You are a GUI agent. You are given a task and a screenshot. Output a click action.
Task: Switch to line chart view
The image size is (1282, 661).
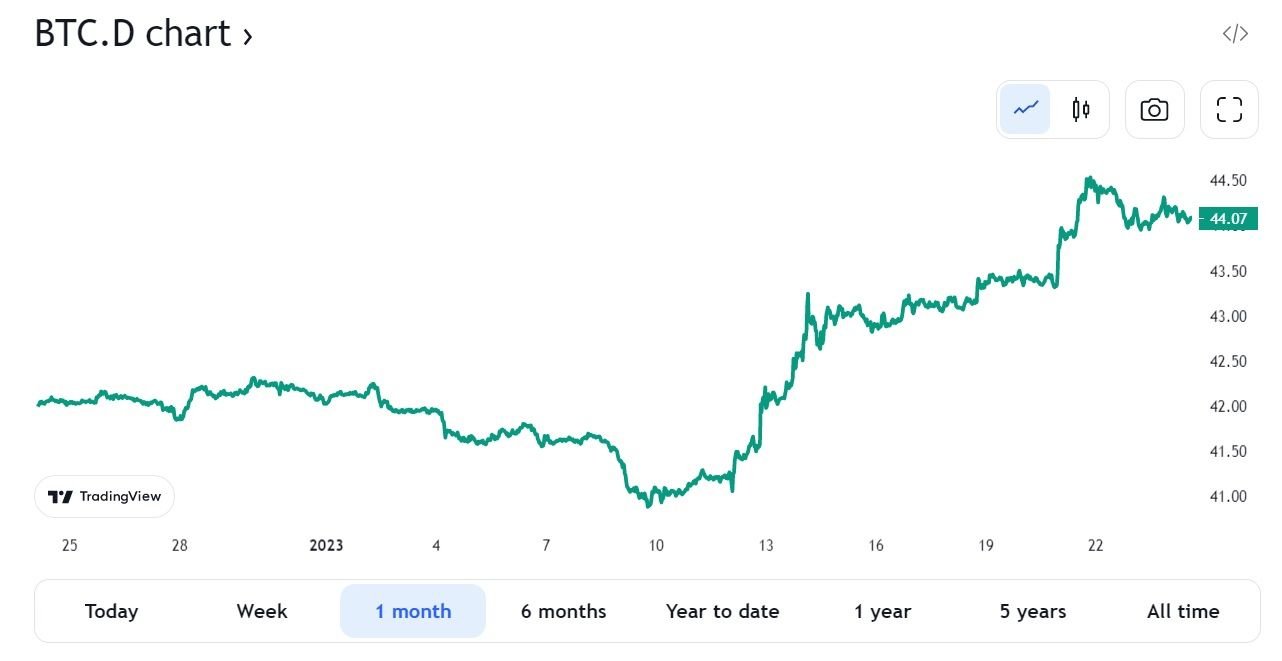[1025, 109]
